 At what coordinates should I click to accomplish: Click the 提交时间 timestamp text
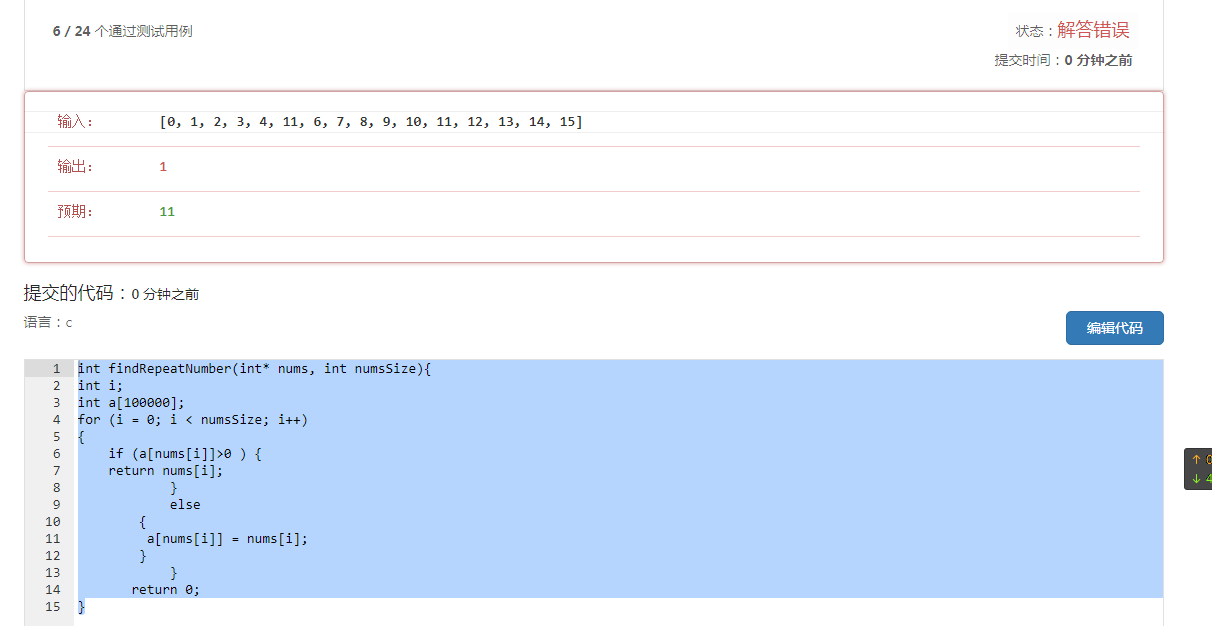[1063, 60]
